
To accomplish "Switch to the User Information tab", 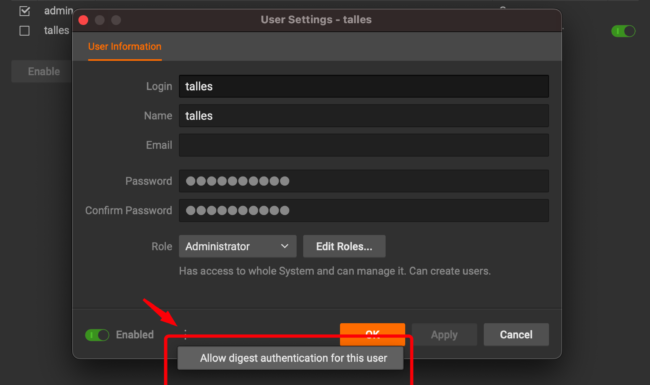I will click(125, 46).
